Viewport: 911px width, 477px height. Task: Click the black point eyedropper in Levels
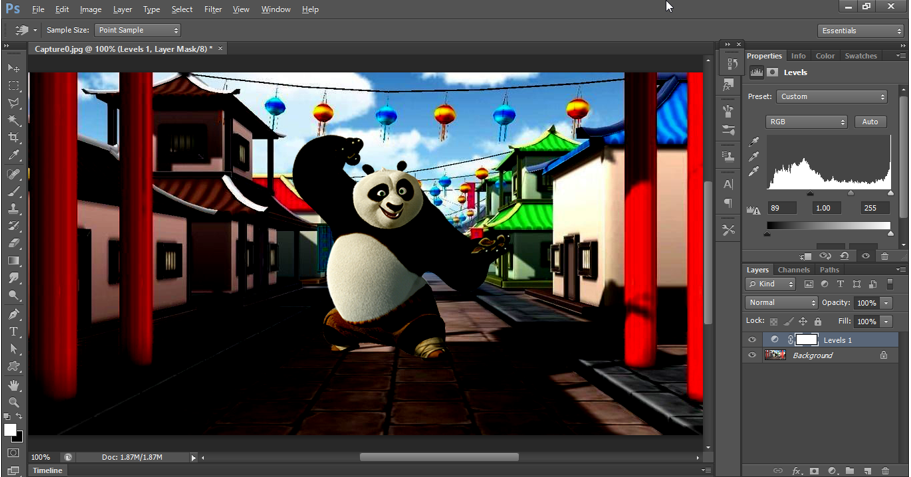pos(754,142)
